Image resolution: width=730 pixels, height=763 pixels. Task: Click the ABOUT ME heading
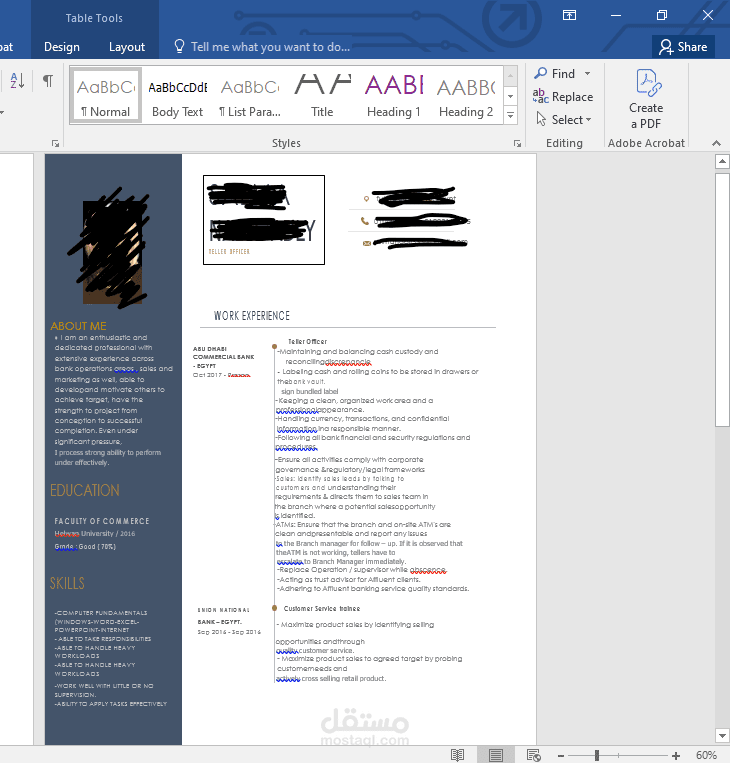click(78, 326)
